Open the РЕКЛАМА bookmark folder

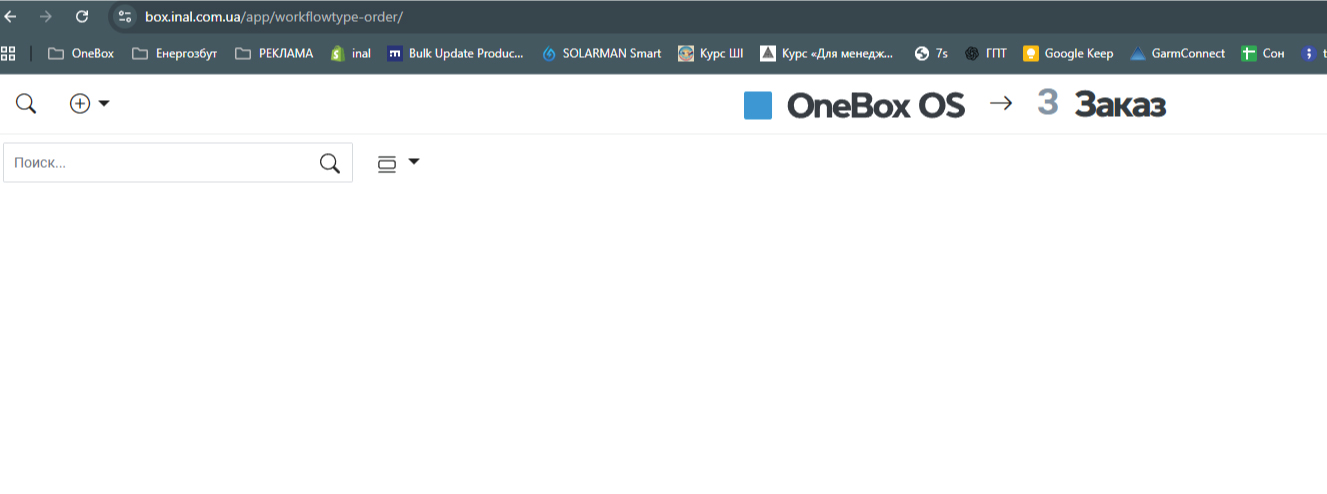coord(274,53)
